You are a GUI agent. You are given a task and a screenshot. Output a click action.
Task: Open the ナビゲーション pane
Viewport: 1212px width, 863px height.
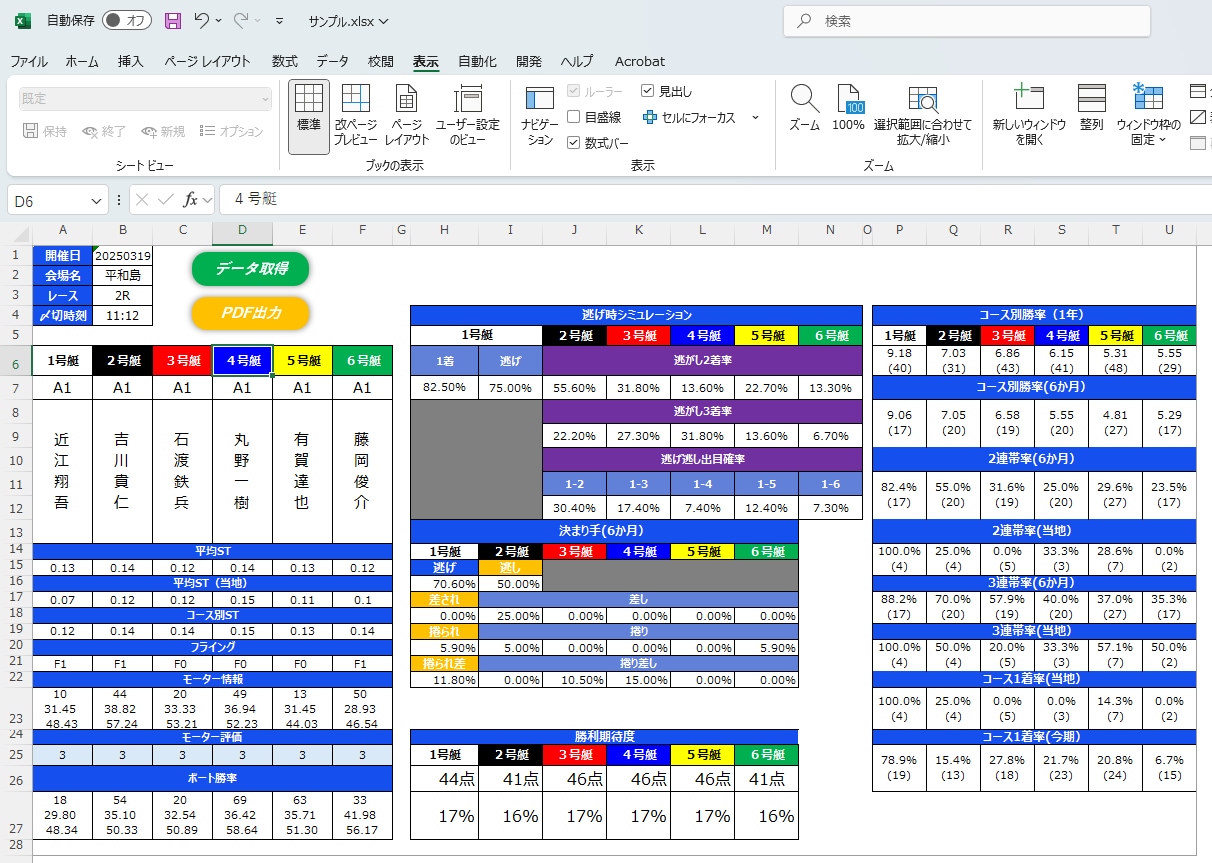coord(540,116)
